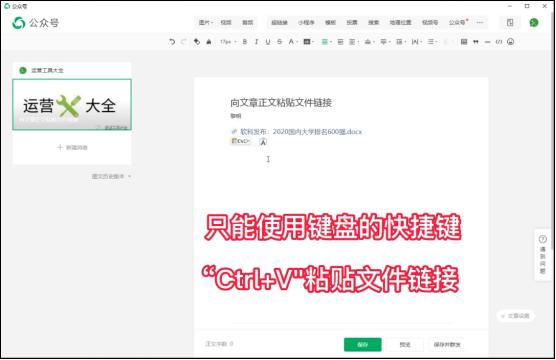
Task: Click the add new article plus button
Action: 72,147
